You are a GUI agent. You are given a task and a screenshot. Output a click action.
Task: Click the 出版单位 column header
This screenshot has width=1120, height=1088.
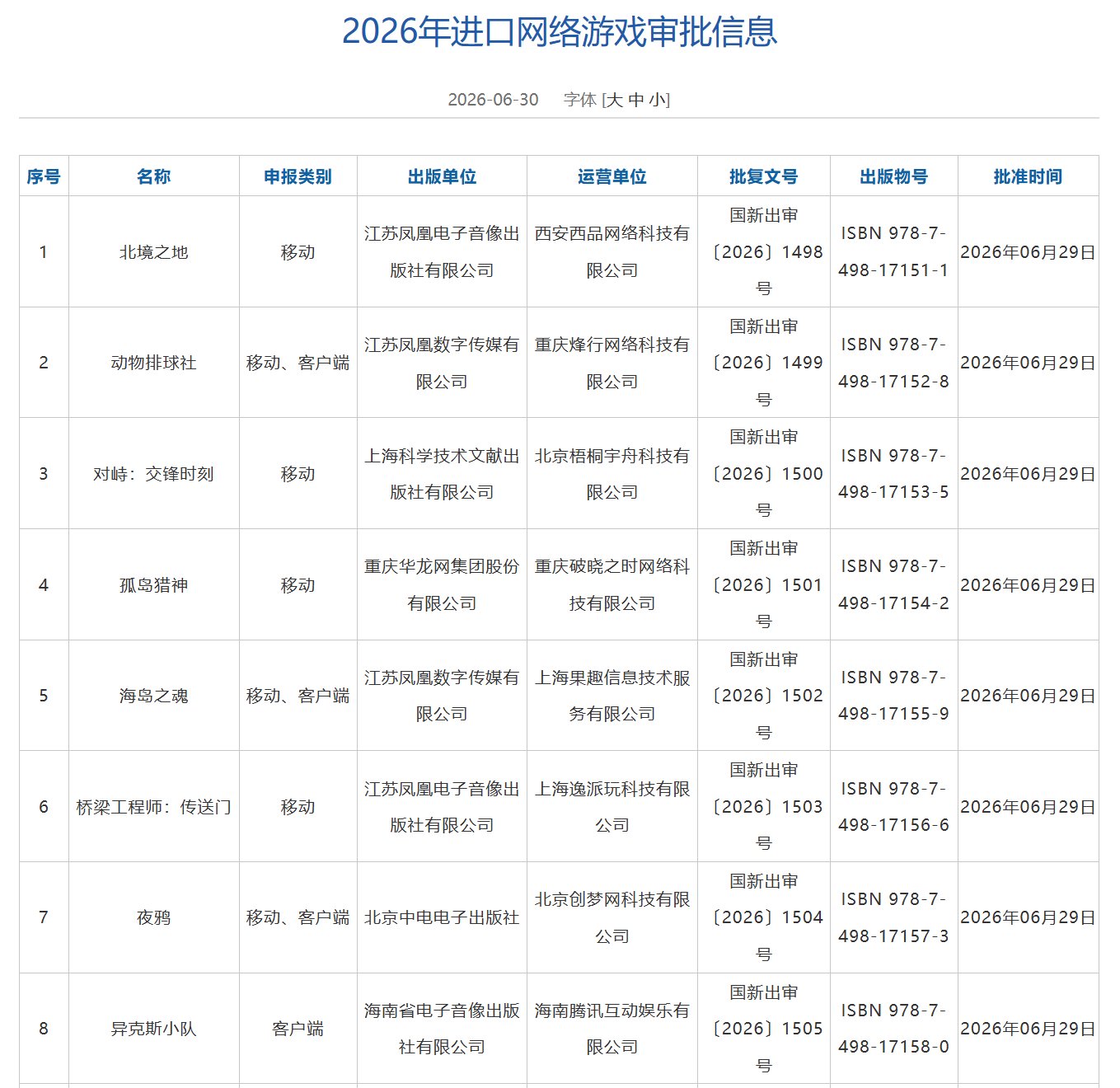(442, 176)
